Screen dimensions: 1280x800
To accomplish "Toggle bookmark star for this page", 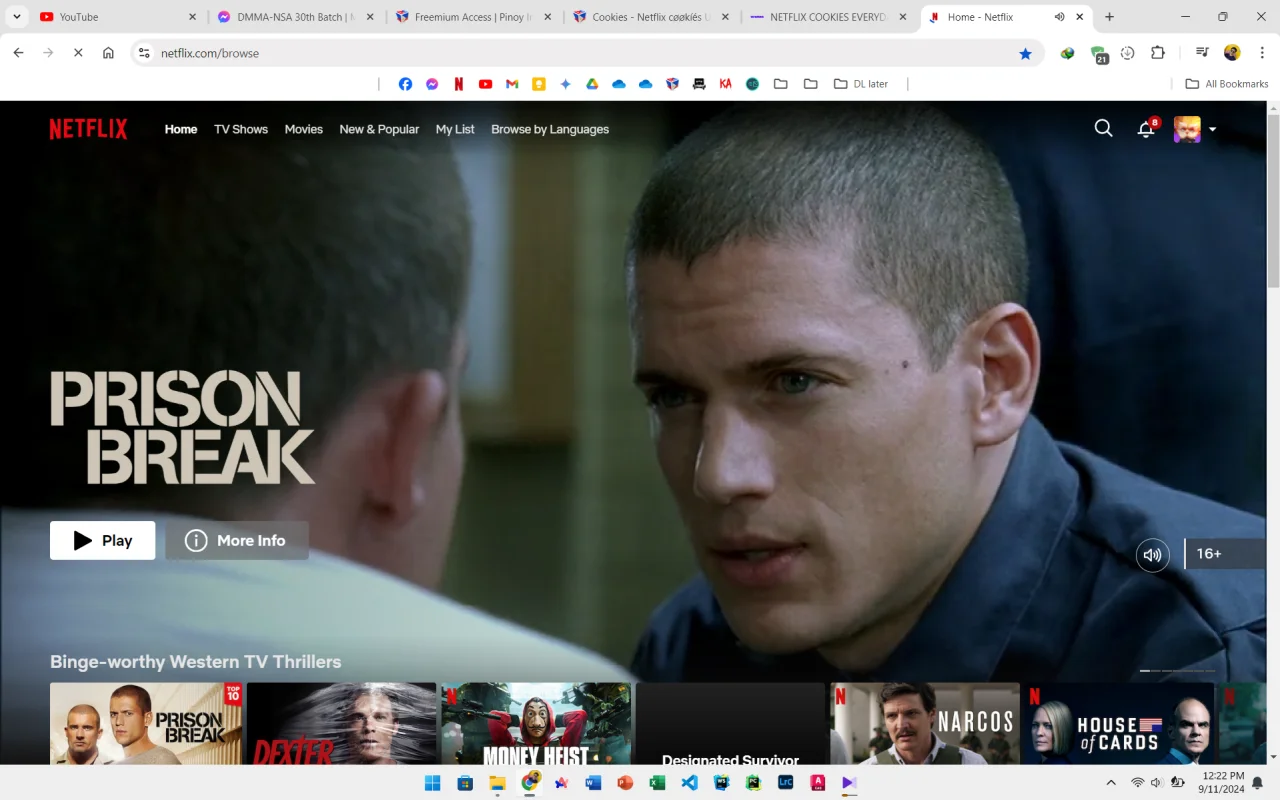I will [x=1025, y=53].
